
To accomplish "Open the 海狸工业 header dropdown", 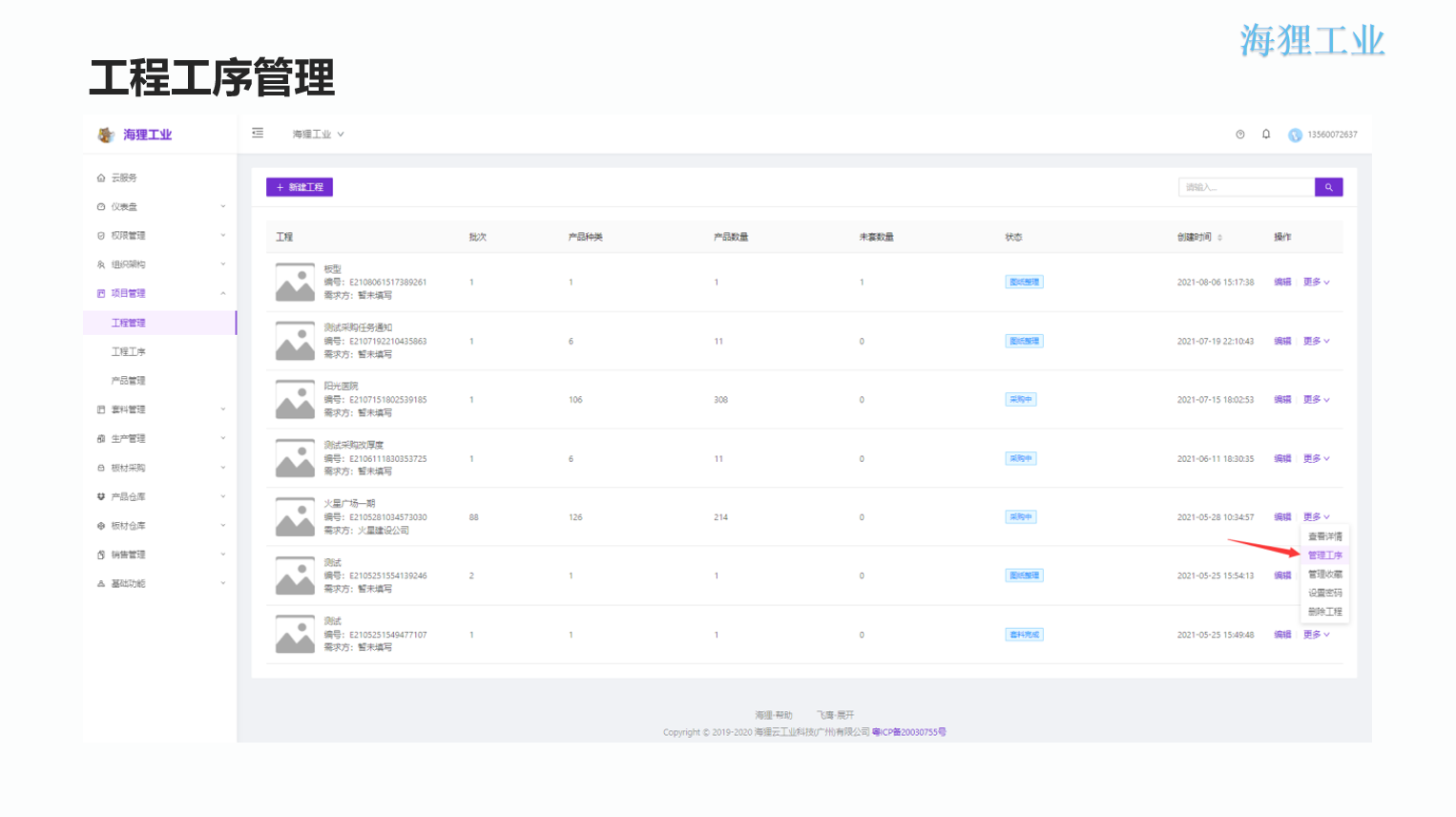I will 318,135.
